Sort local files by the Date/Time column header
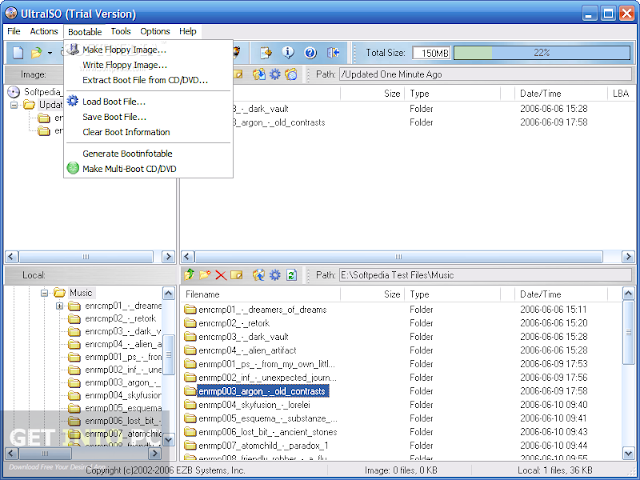The height and width of the screenshot is (480, 640). (x=560, y=294)
